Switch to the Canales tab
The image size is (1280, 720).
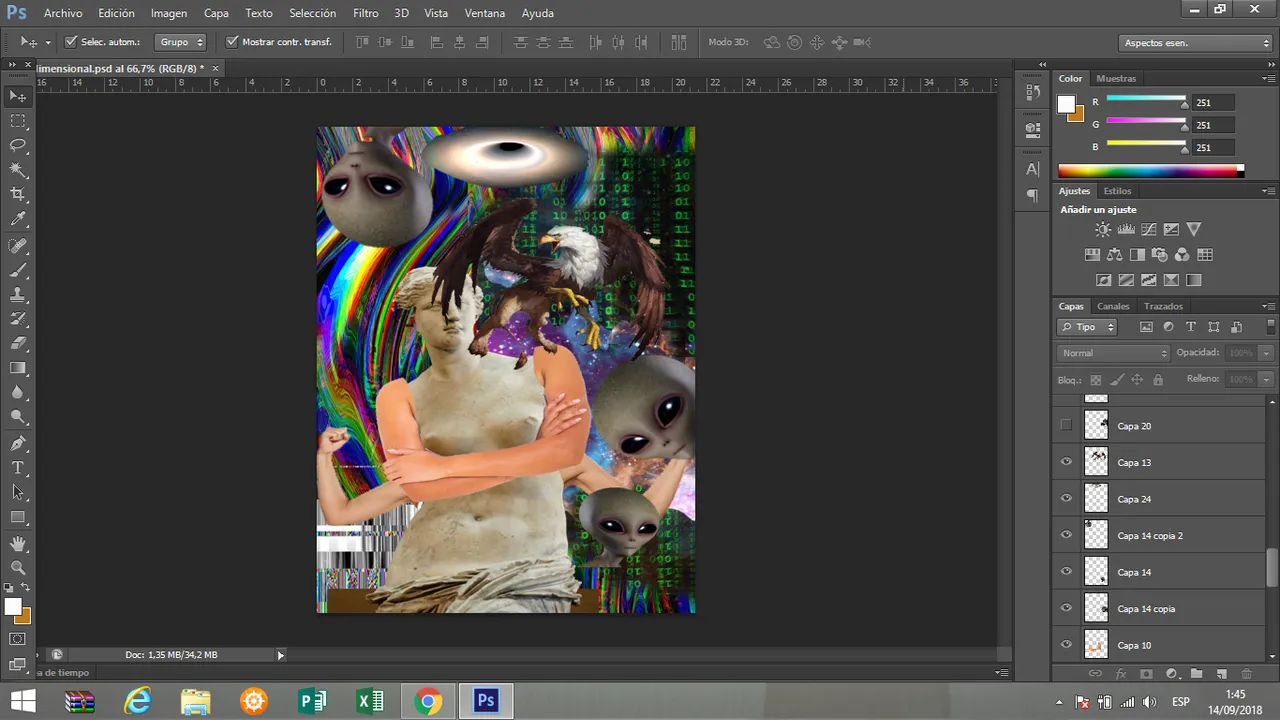click(x=1113, y=306)
